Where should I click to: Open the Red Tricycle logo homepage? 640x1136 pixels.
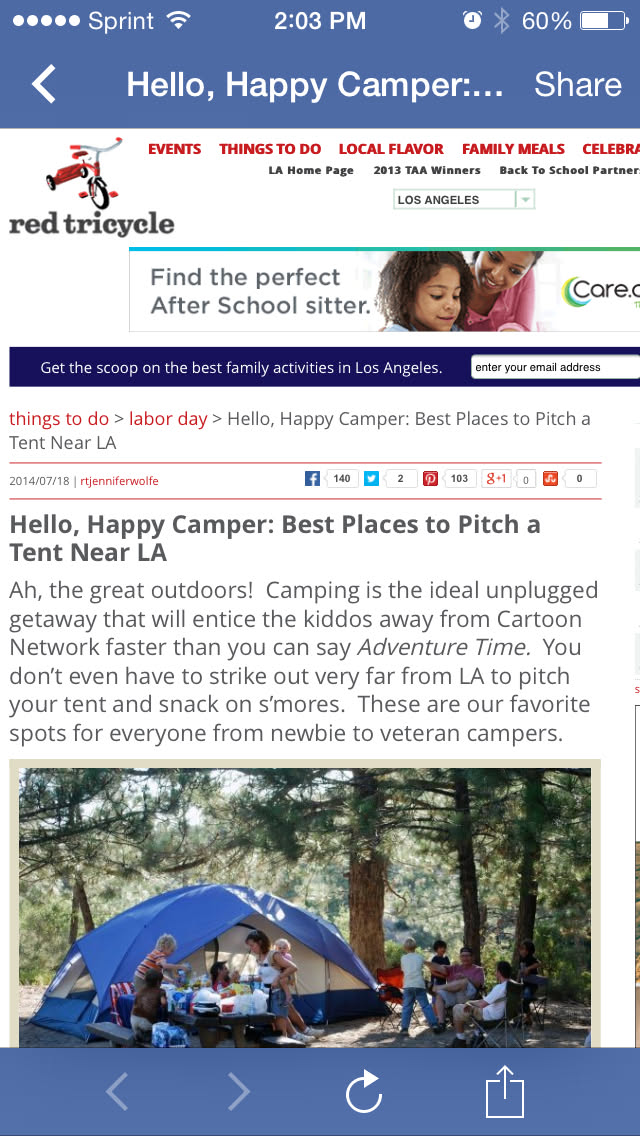(91, 189)
